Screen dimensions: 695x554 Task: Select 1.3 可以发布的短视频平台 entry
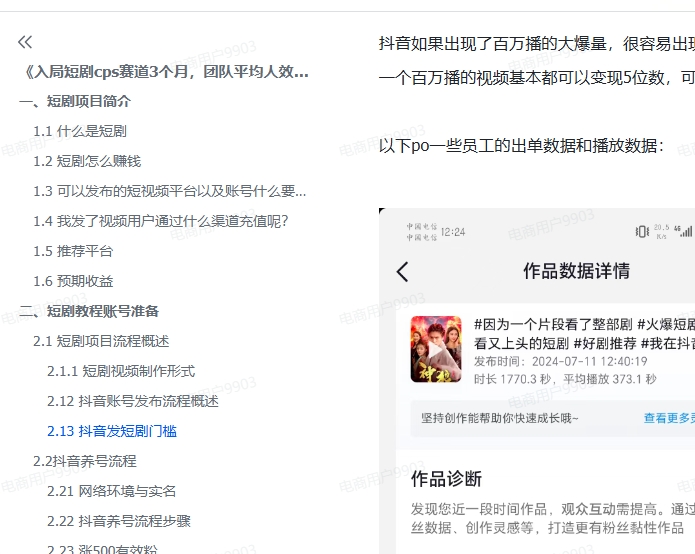(169, 191)
